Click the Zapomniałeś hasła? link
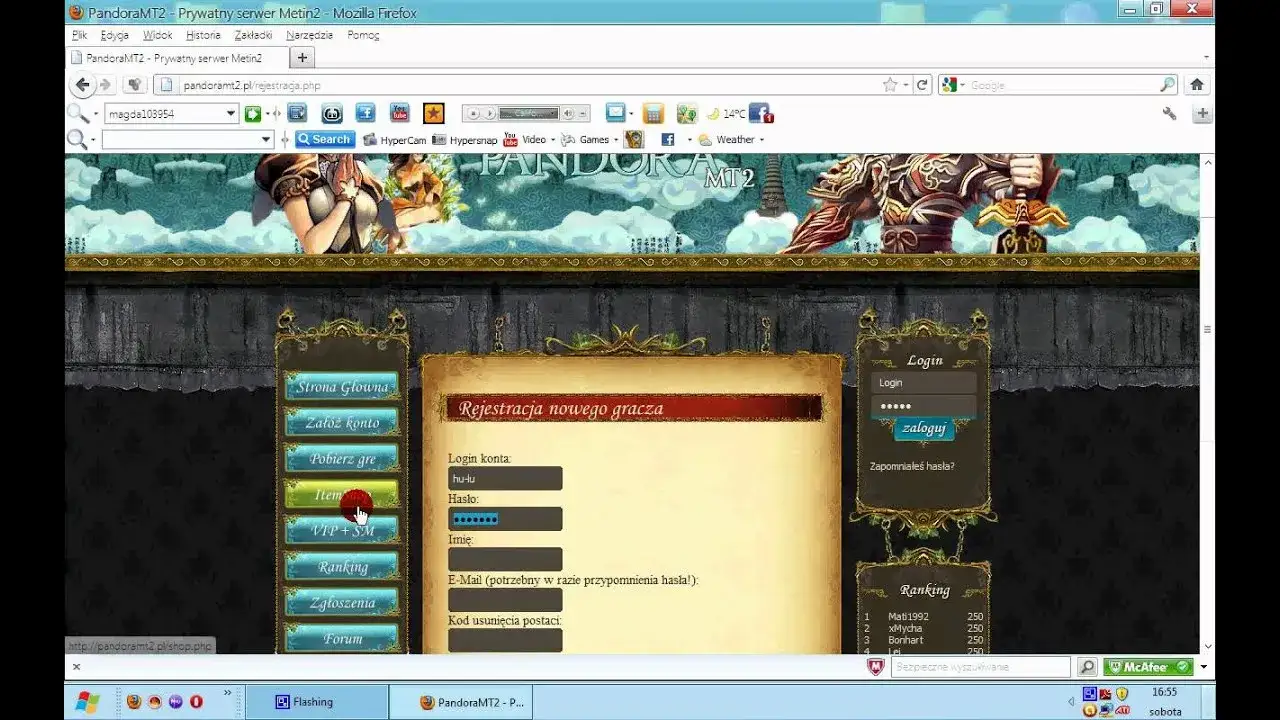 [912, 466]
